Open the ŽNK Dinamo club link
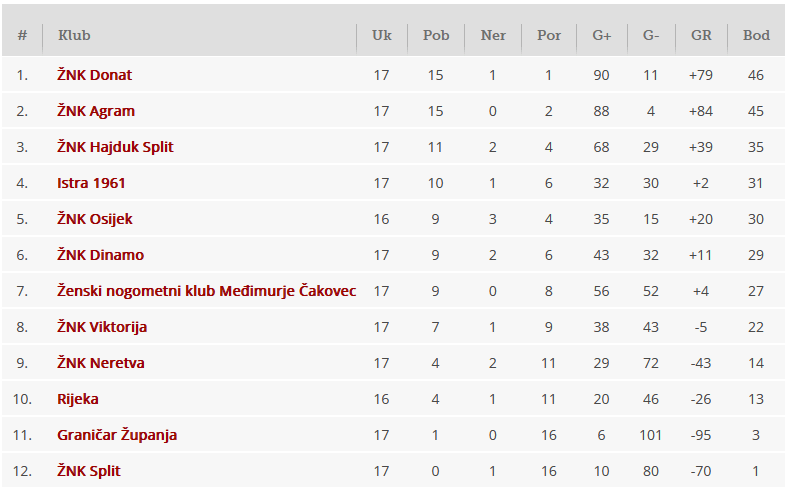The image size is (790, 490). click(x=100, y=255)
